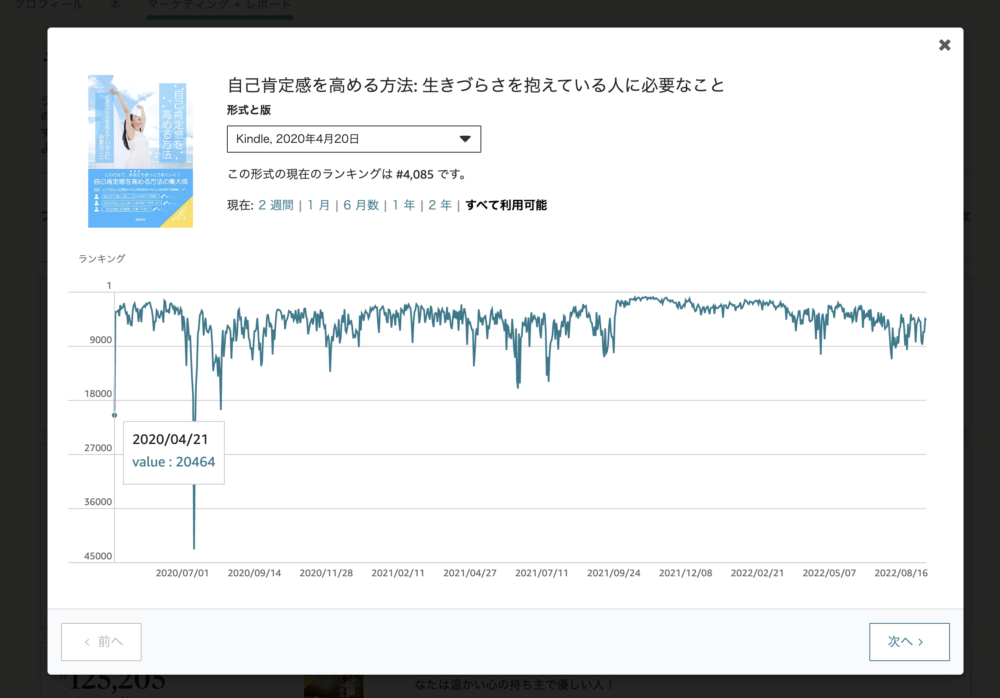
Task: Click the 2021/07/11 x-axis date label
Action: tap(541, 573)
